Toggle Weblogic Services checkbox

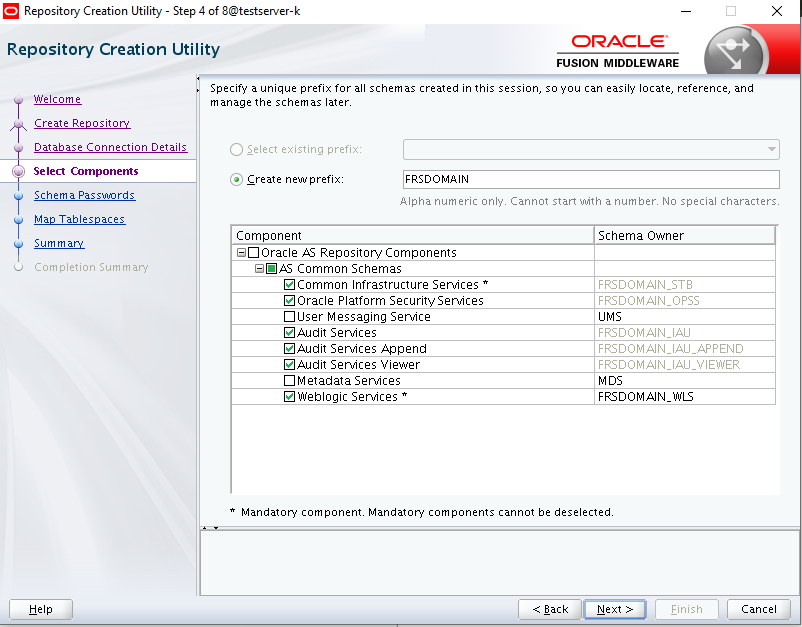click(289, 396)
